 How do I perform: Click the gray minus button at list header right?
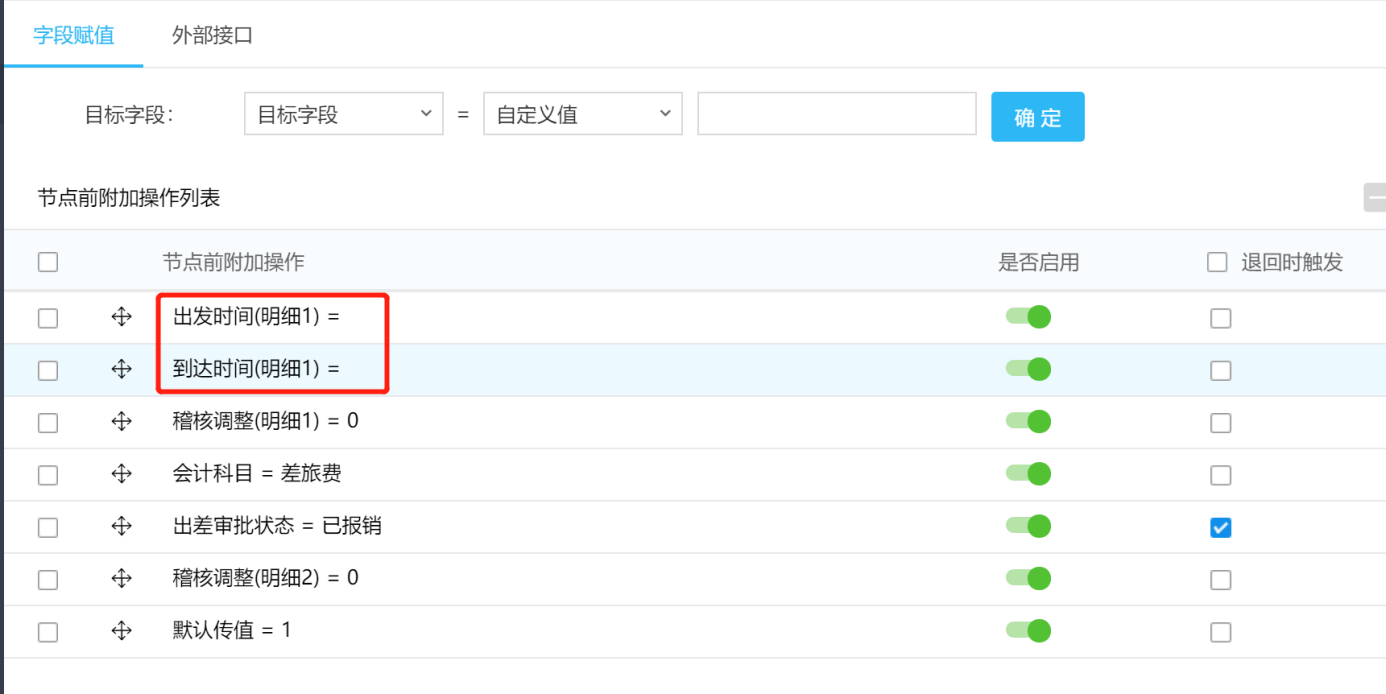tap(1375, 198)
